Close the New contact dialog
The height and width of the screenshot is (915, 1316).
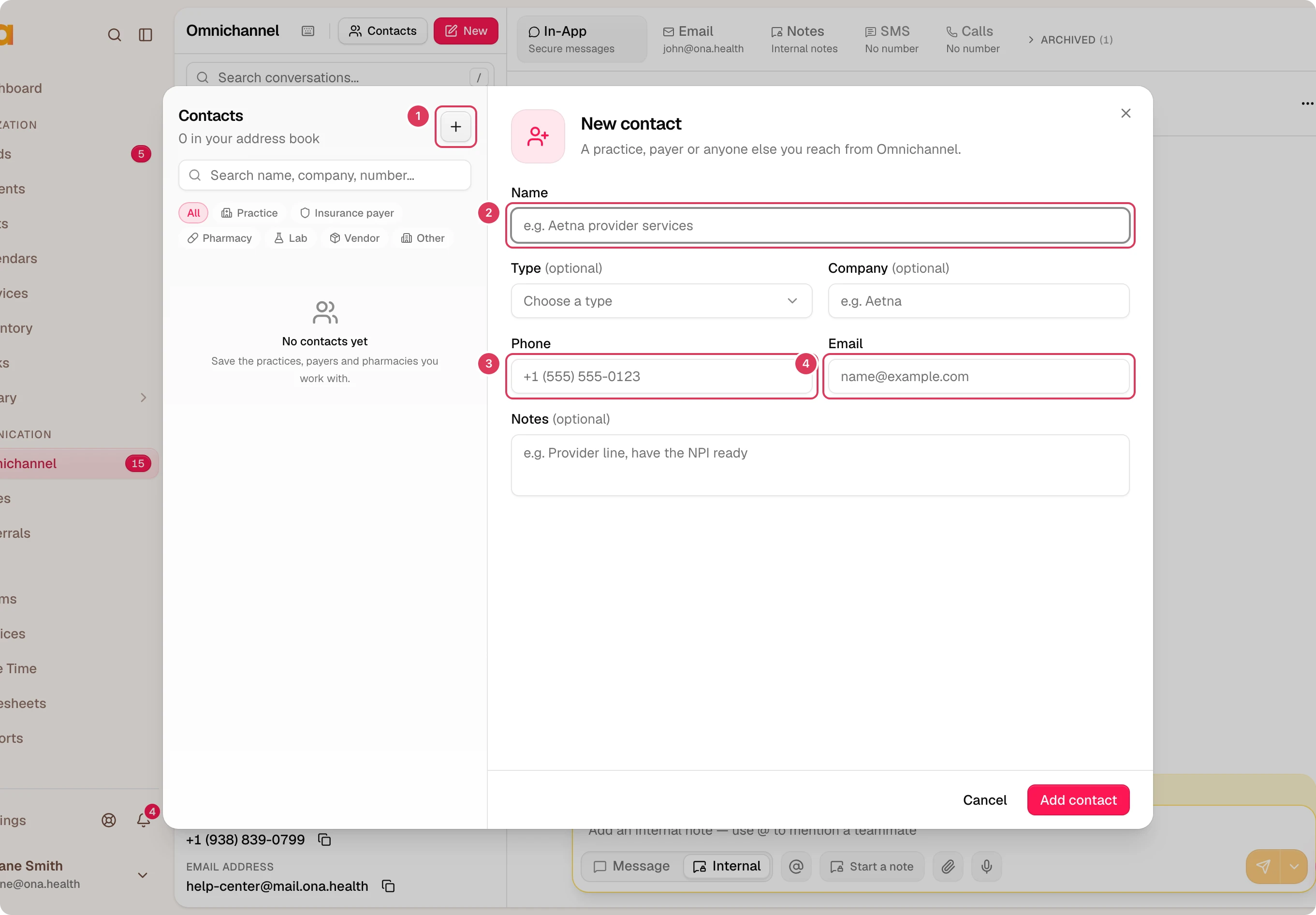pos(1126,114)
